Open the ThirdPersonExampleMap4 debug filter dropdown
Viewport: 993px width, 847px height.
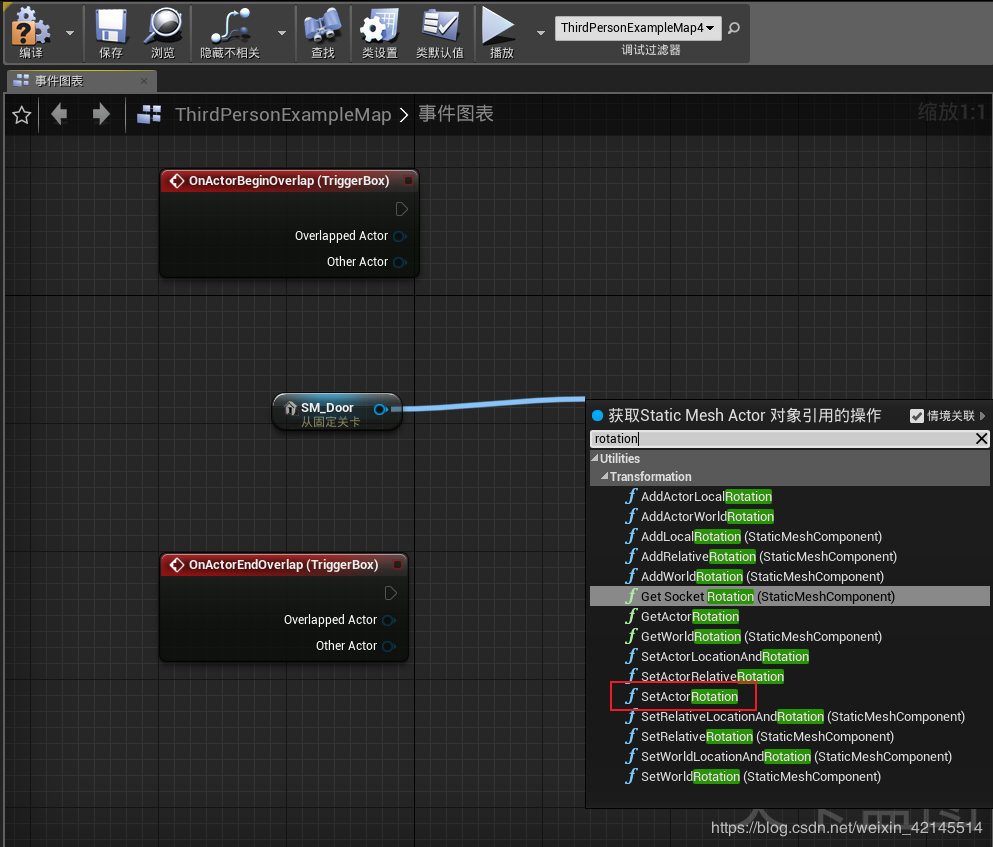[638, 28]
